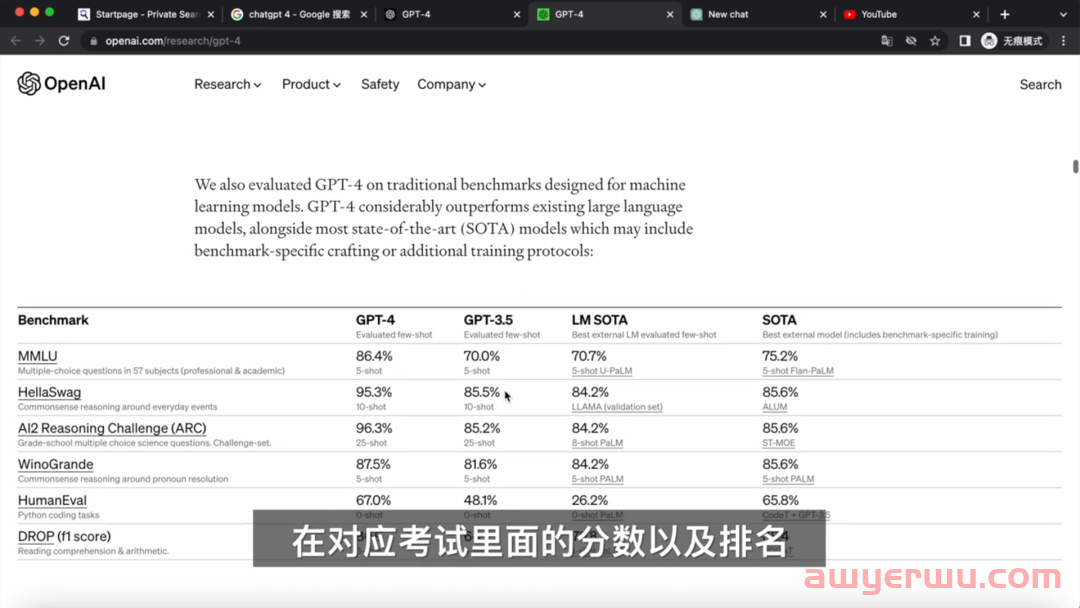Click the GPT-4 column header

(375, 320)
